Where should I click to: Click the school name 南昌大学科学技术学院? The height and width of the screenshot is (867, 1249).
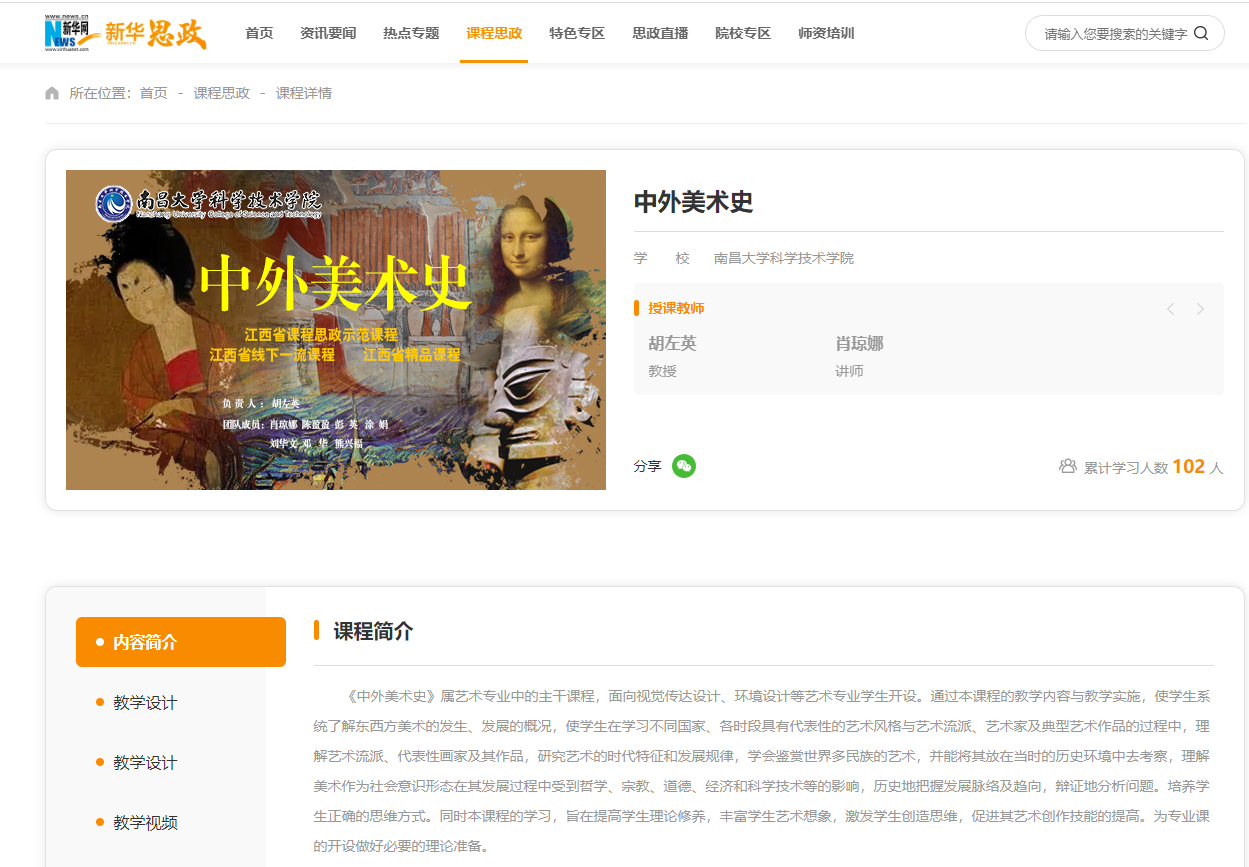pyautogui.click(x=784, y=258)
